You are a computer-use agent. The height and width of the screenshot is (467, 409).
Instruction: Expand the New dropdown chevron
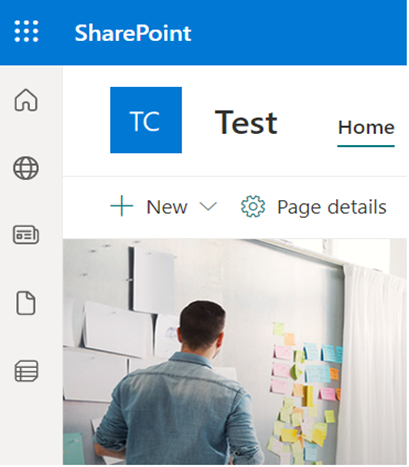208,207
